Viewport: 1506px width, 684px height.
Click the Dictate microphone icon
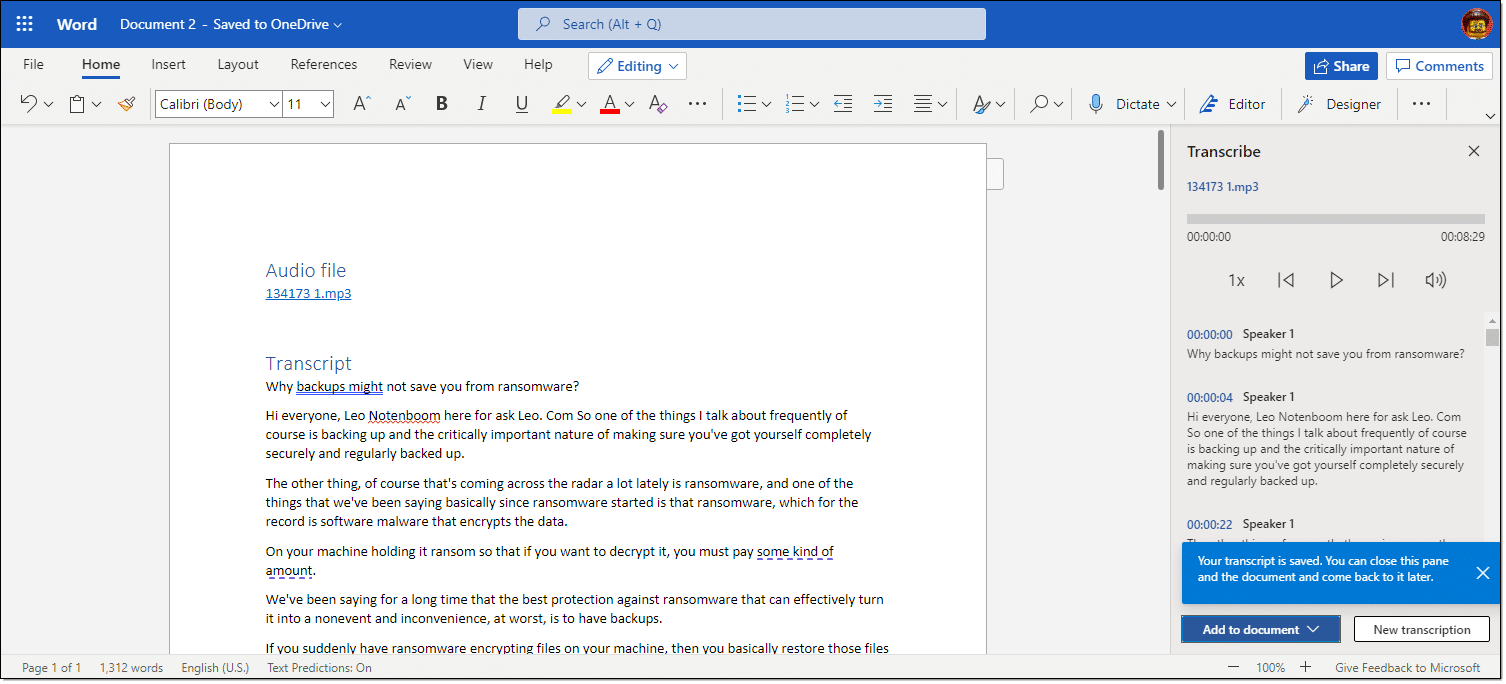(1096, 104)
